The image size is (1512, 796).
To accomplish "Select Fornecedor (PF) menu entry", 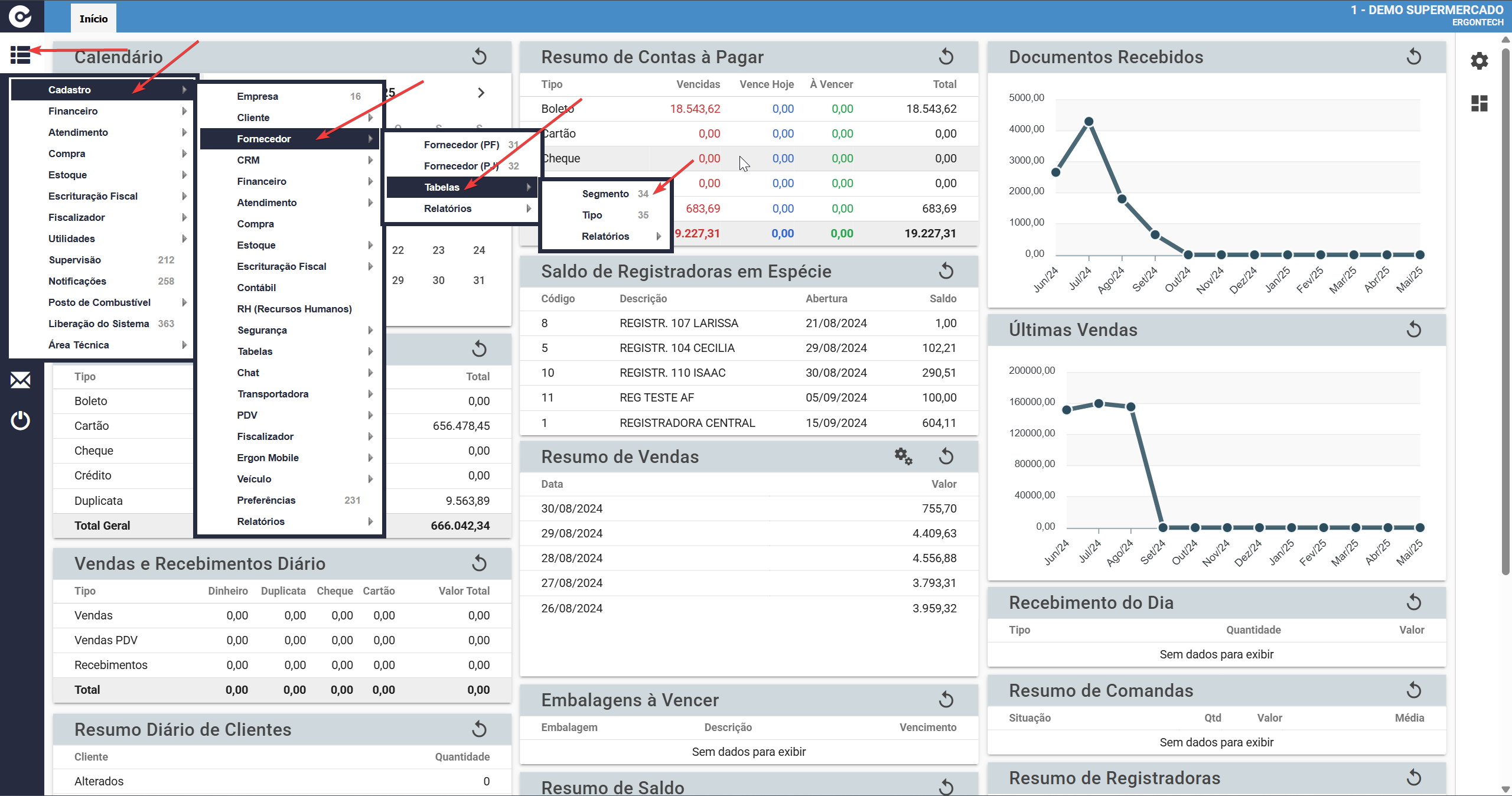I will (x=461, y=145).
